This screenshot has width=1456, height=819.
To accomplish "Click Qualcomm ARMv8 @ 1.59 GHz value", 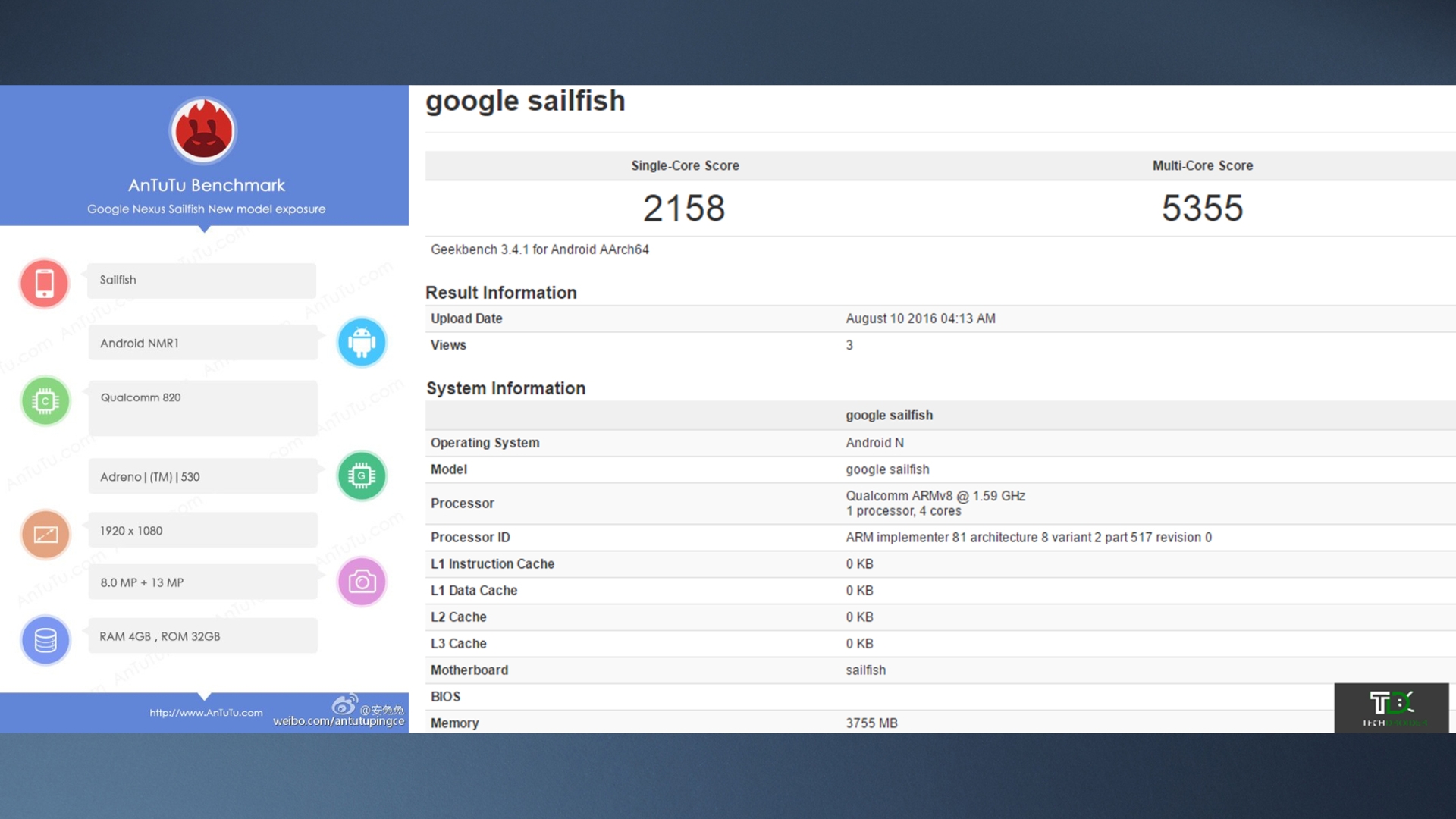I will pyautogui.click(x=936, y=496).
